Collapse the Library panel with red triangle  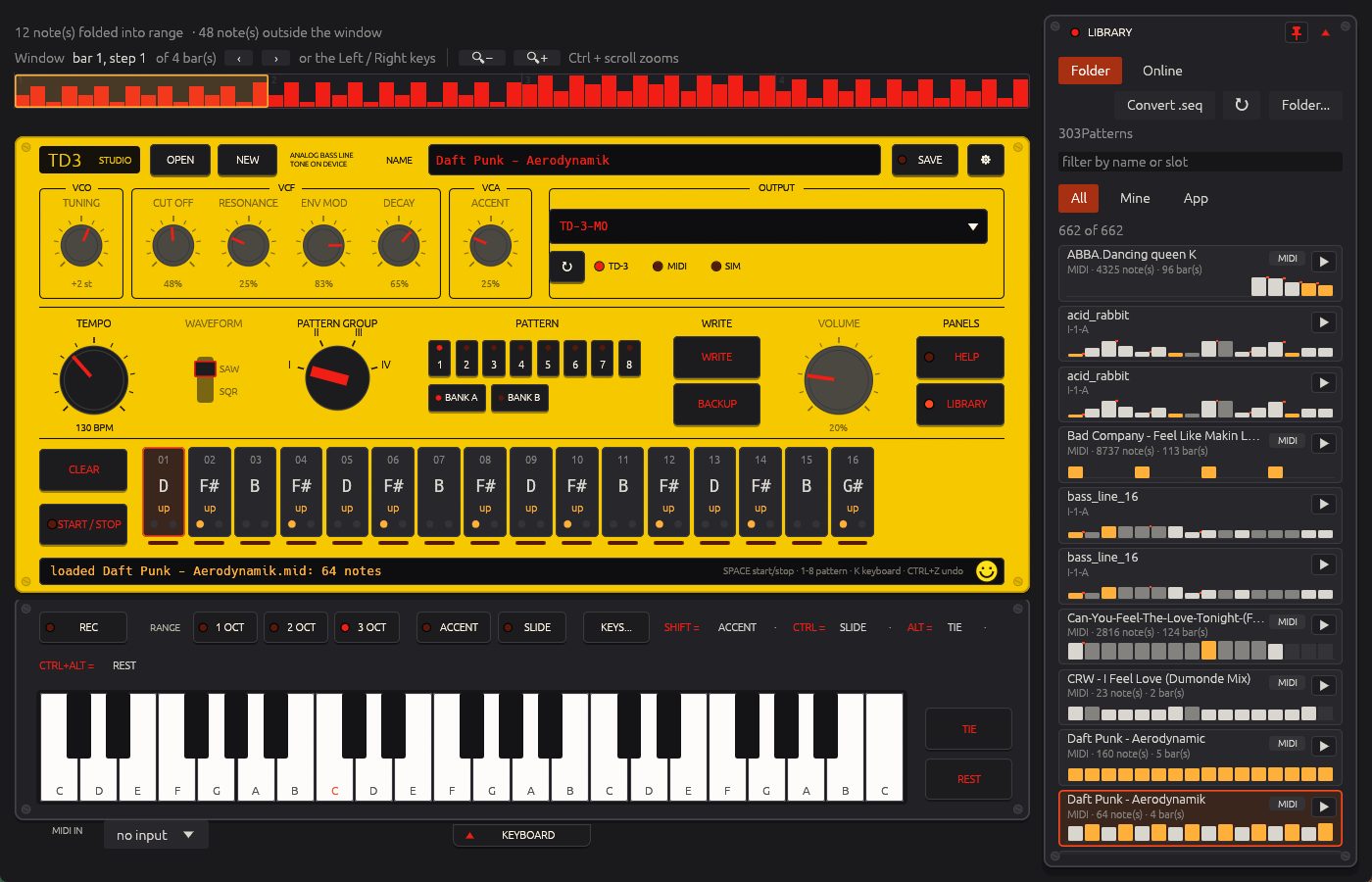click(x=1325, y=32)
